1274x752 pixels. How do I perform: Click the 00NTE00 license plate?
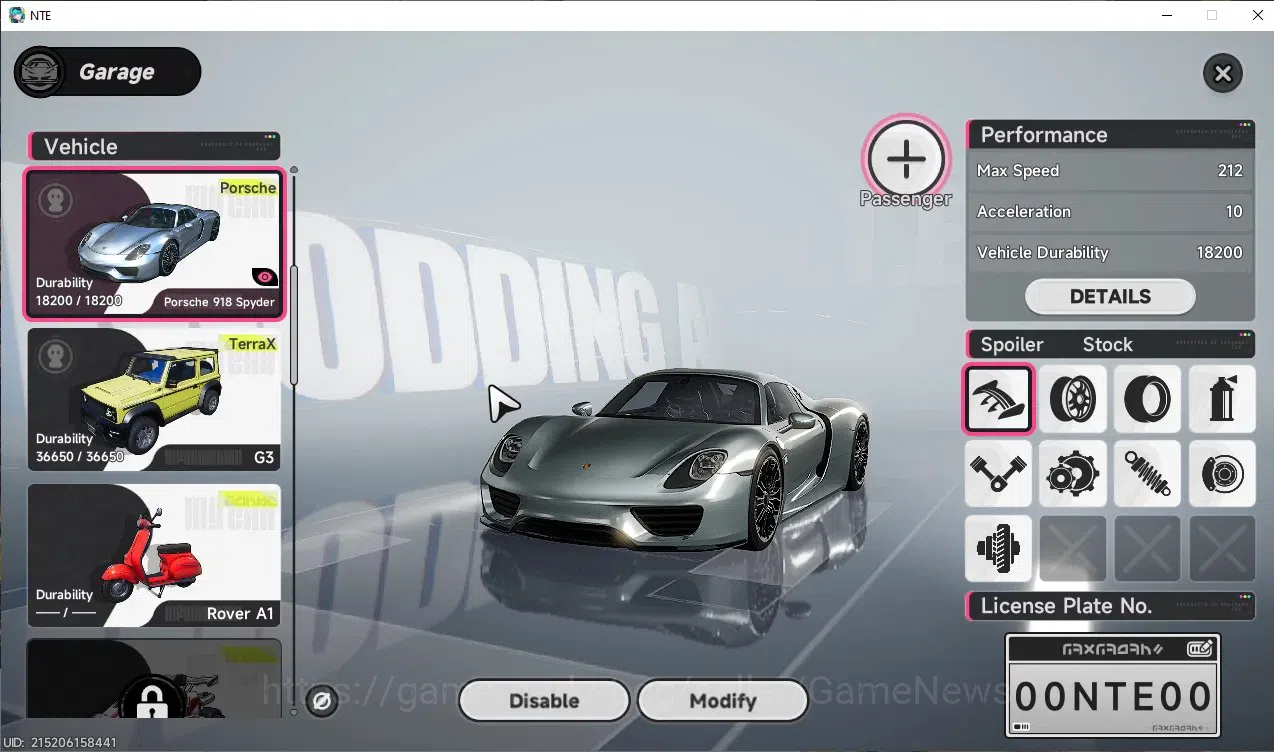1111,696
